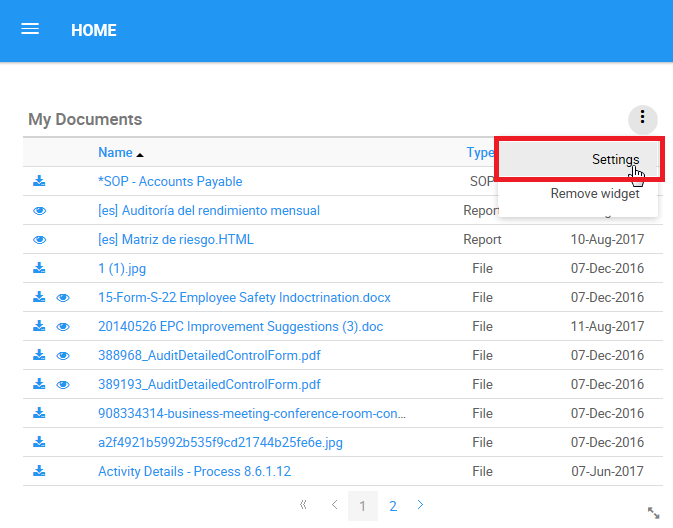Open the 20140526 EPC Improvement Suggestions link
Image resolution: width=673 pixels, height=528 pixels.
240,326
